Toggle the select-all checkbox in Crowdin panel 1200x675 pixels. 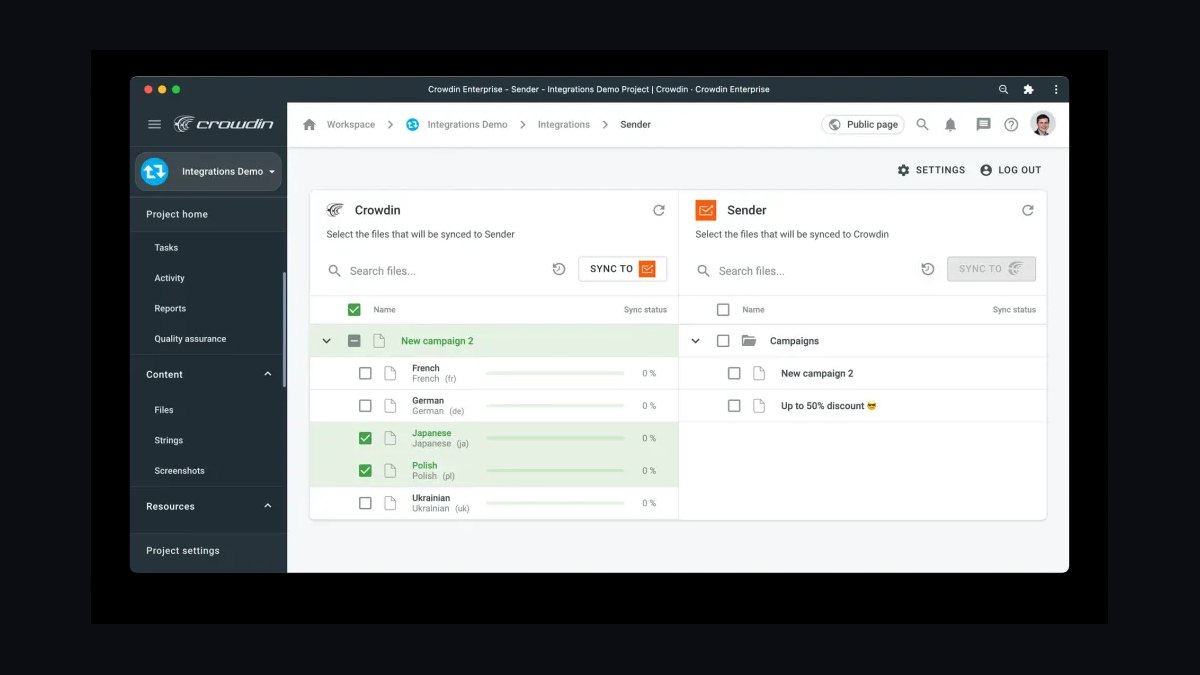click(354, 310)
